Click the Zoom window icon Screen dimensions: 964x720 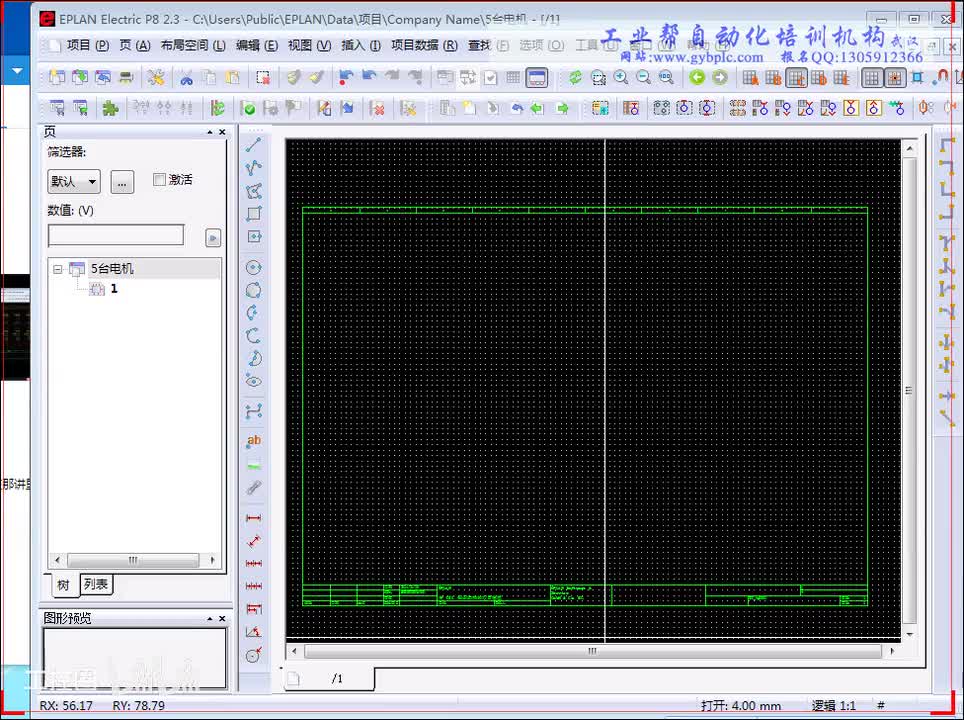[598, 78]
